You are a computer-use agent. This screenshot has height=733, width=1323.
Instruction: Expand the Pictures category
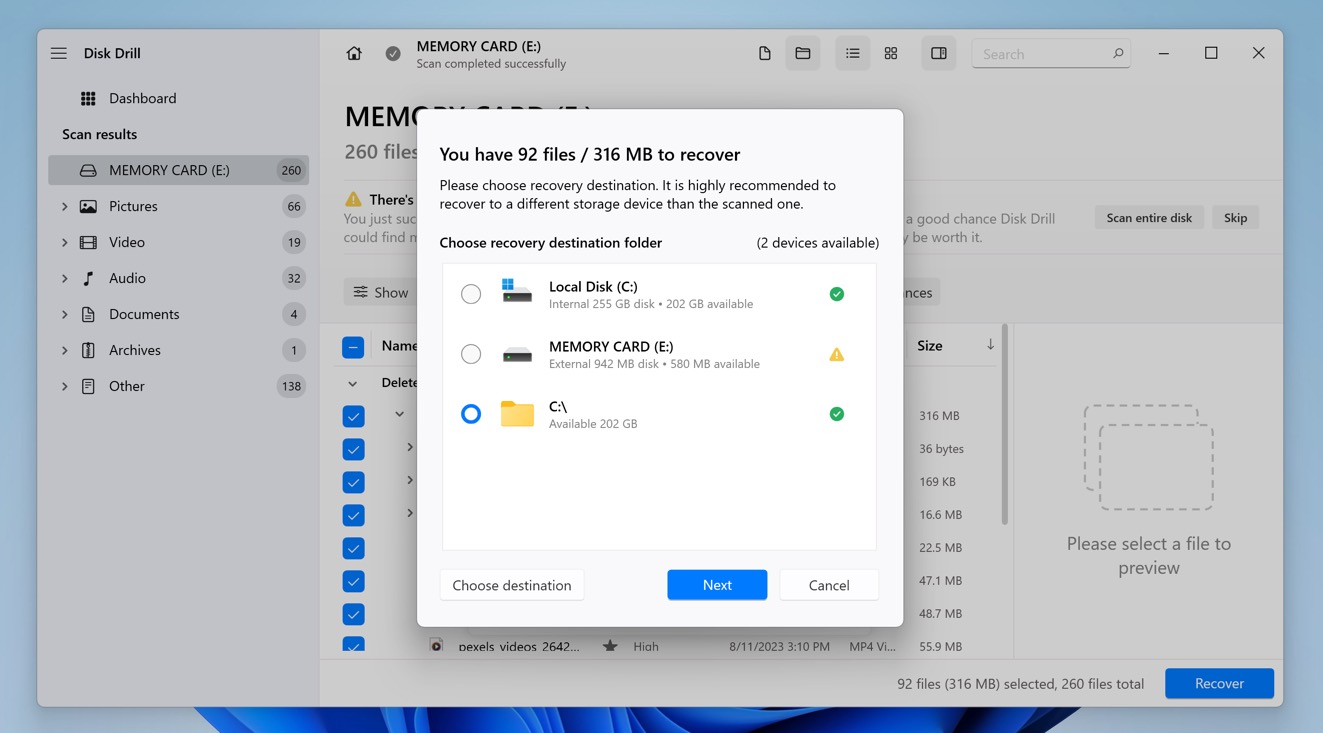(64, 206)
